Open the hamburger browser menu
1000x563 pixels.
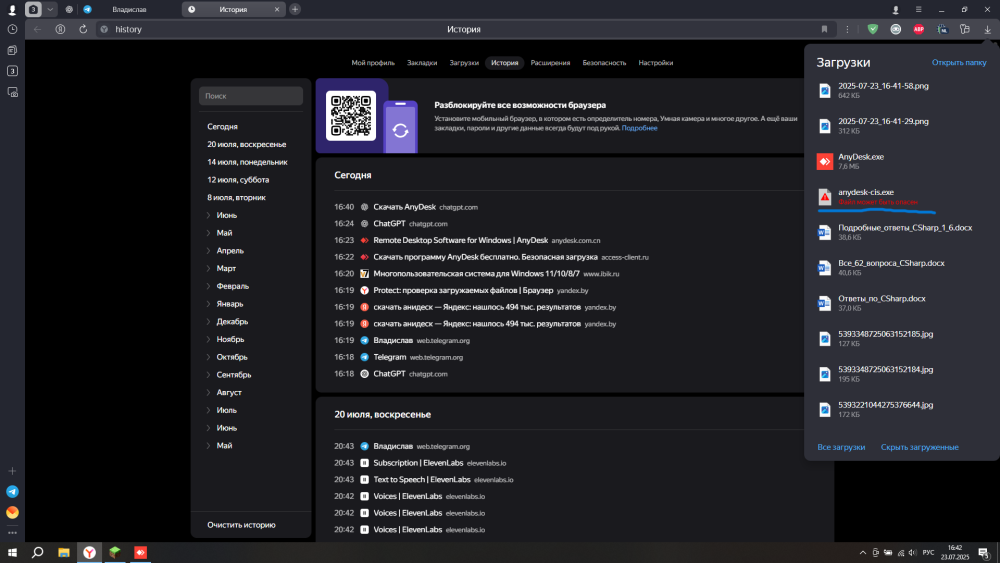[x=918, y=10]
